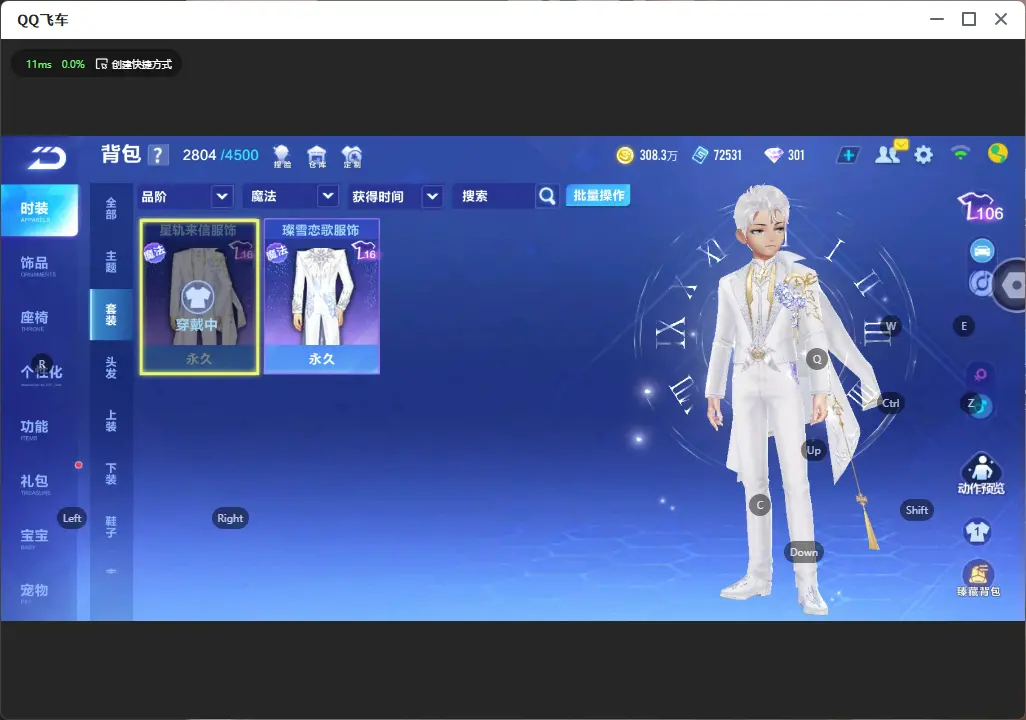Screen dimensions: 1026x720
Task: Switch to the car view icon
Action: (x=982, y=251)
